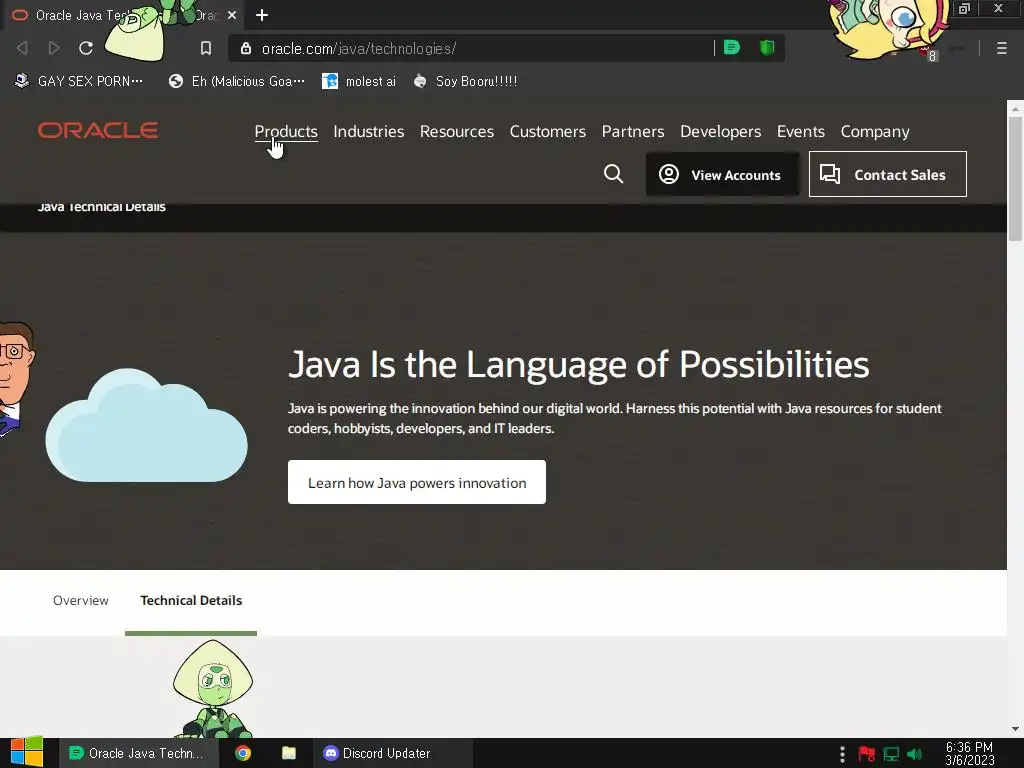Open the Company menu
Viewport: 1024px width, 768px height.
(875, 131)
